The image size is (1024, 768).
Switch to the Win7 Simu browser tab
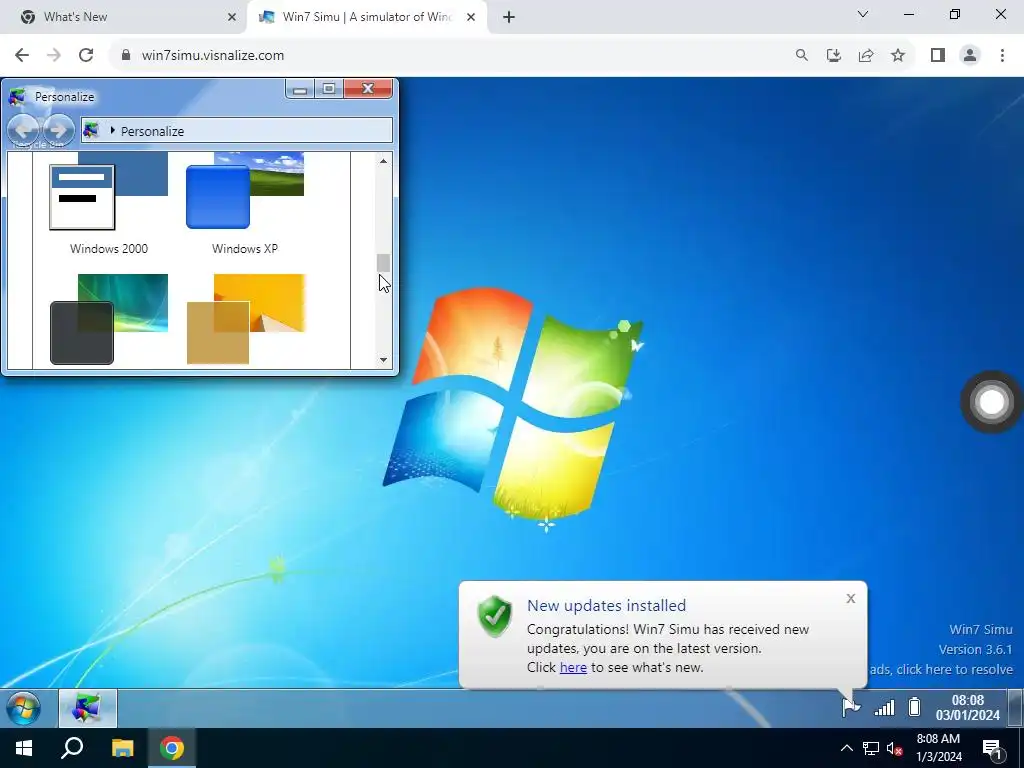366,17
